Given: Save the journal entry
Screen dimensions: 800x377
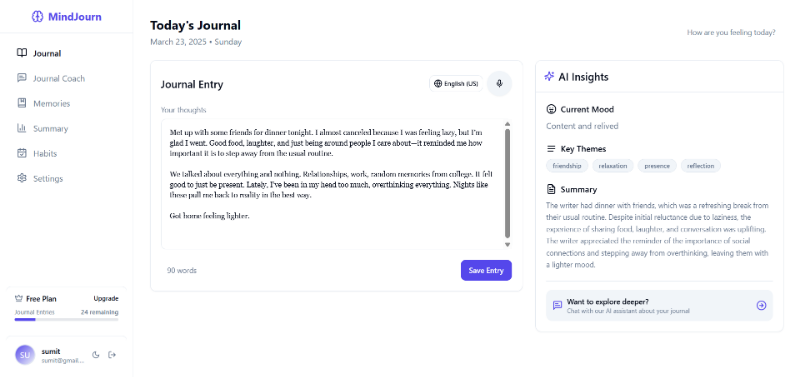Looking at the screenshot, I should click(486, 270).
